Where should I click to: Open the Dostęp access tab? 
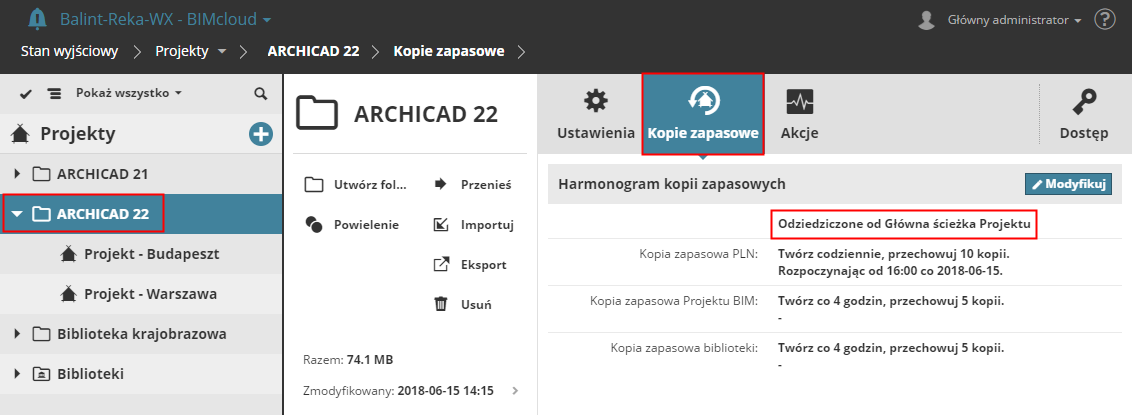[1084, 114]
